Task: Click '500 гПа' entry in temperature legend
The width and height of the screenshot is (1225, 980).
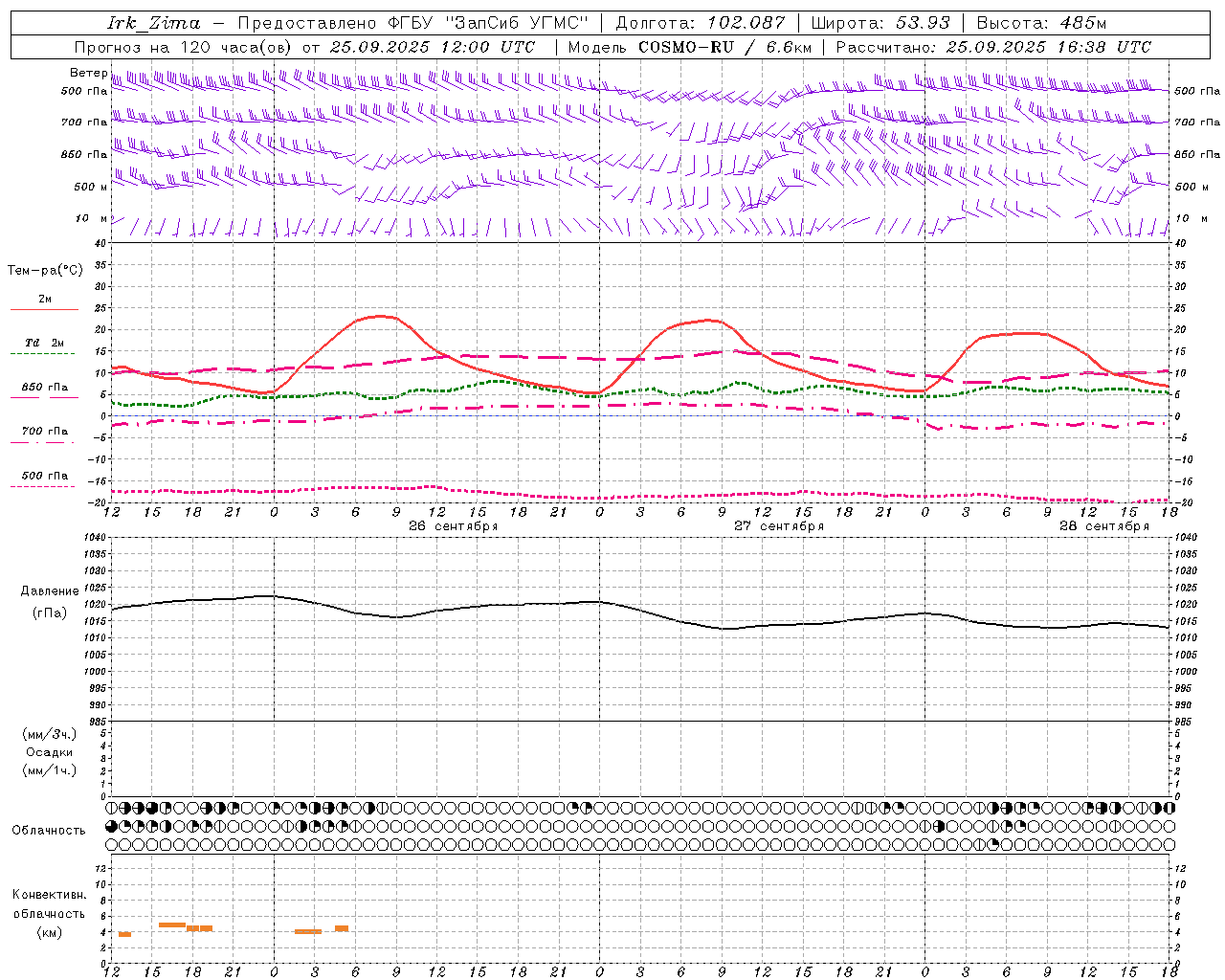Action: (45, 476)
